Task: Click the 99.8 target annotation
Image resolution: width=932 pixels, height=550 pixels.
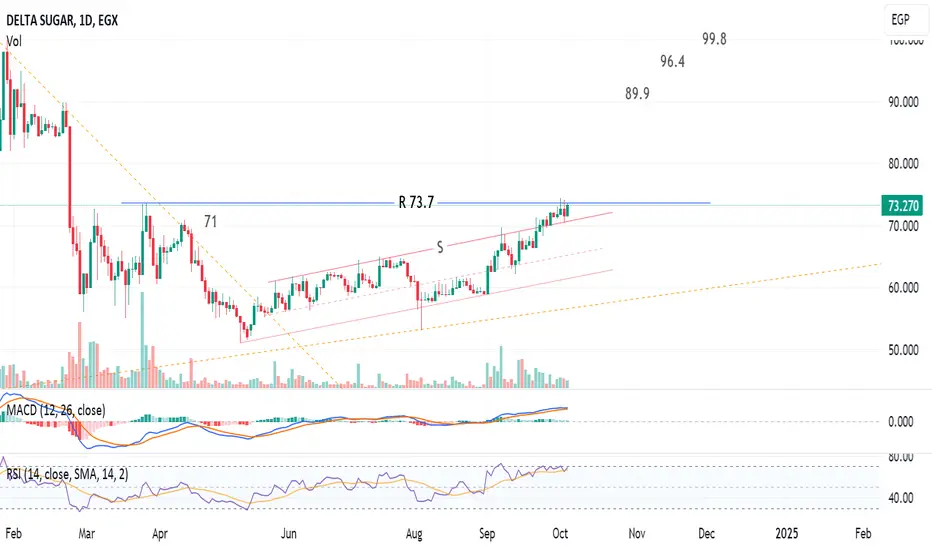Action: click(x=714, y=39)
